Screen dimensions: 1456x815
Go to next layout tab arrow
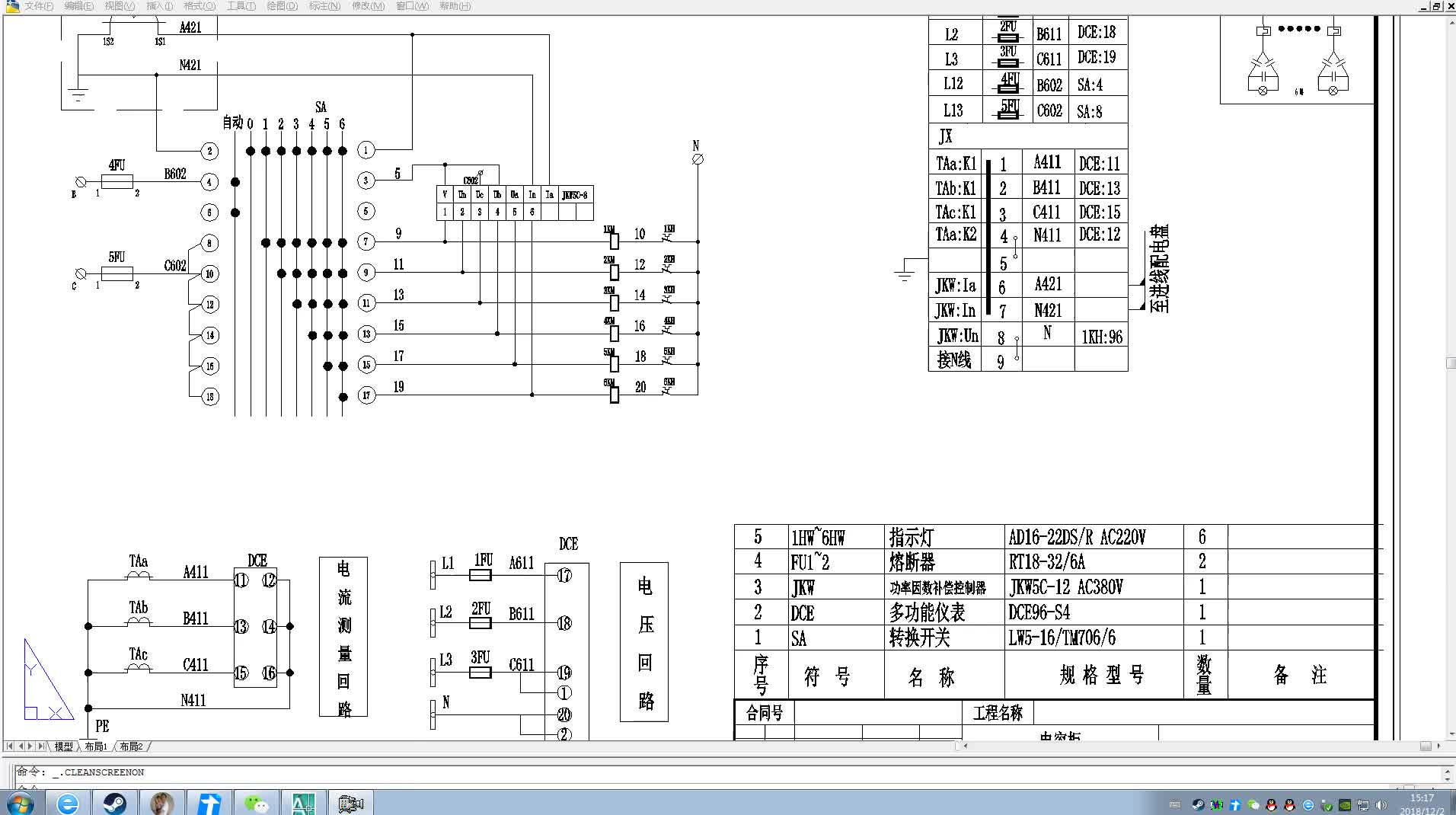30,746
